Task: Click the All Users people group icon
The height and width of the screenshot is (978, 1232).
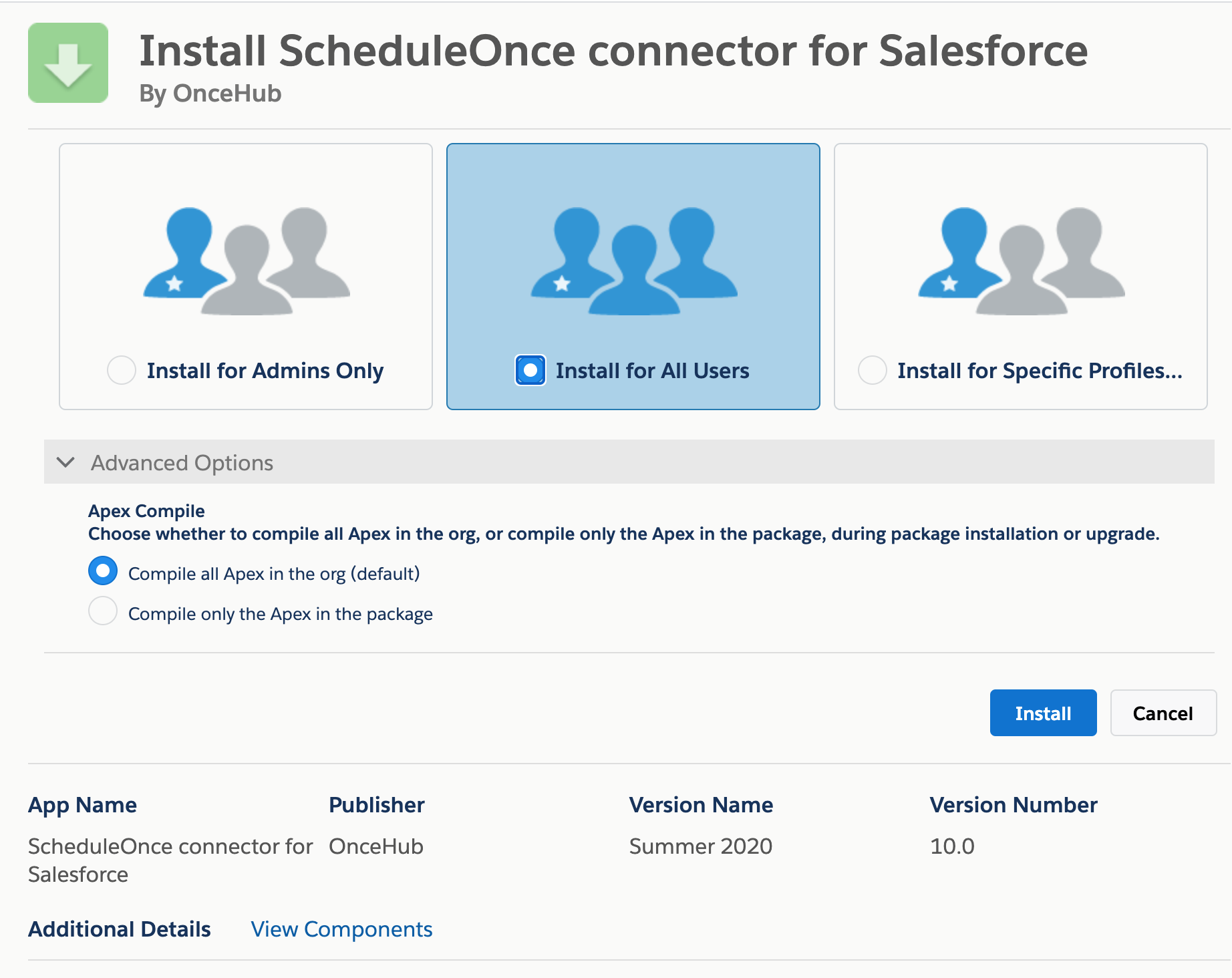Action: (633, 261)
